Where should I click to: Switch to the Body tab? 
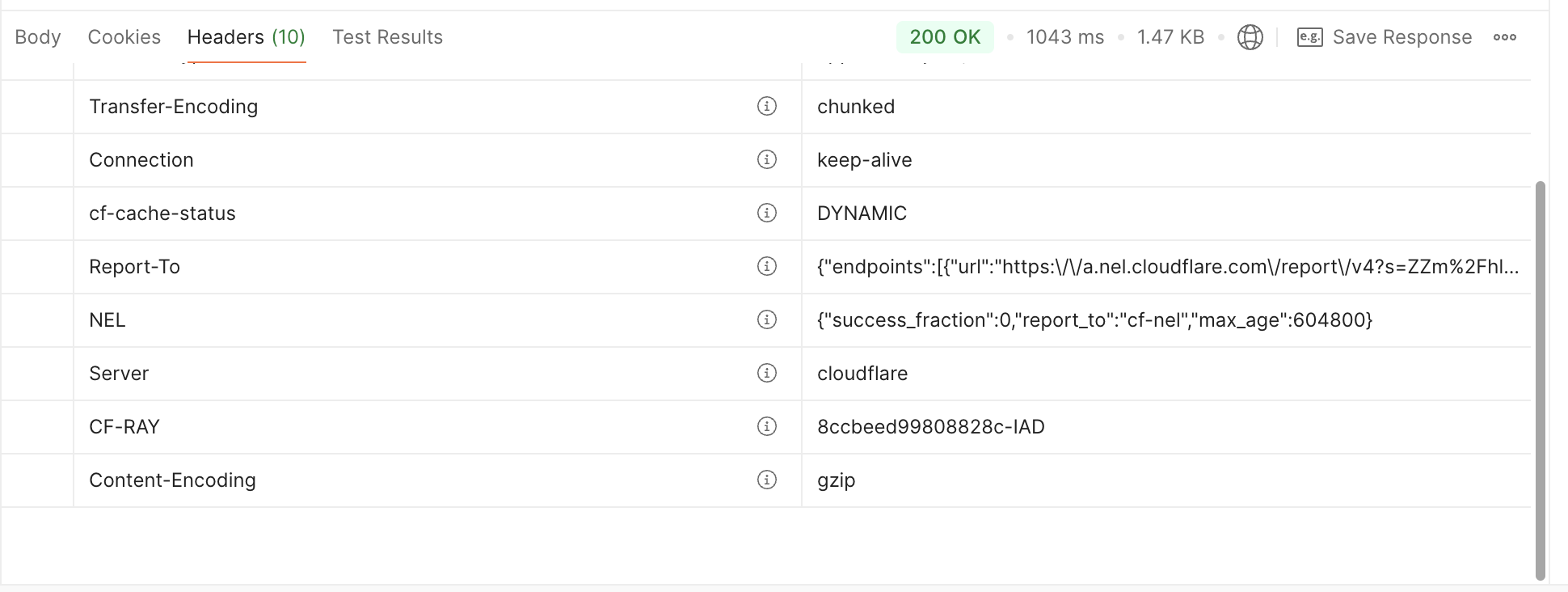point(38,37)
